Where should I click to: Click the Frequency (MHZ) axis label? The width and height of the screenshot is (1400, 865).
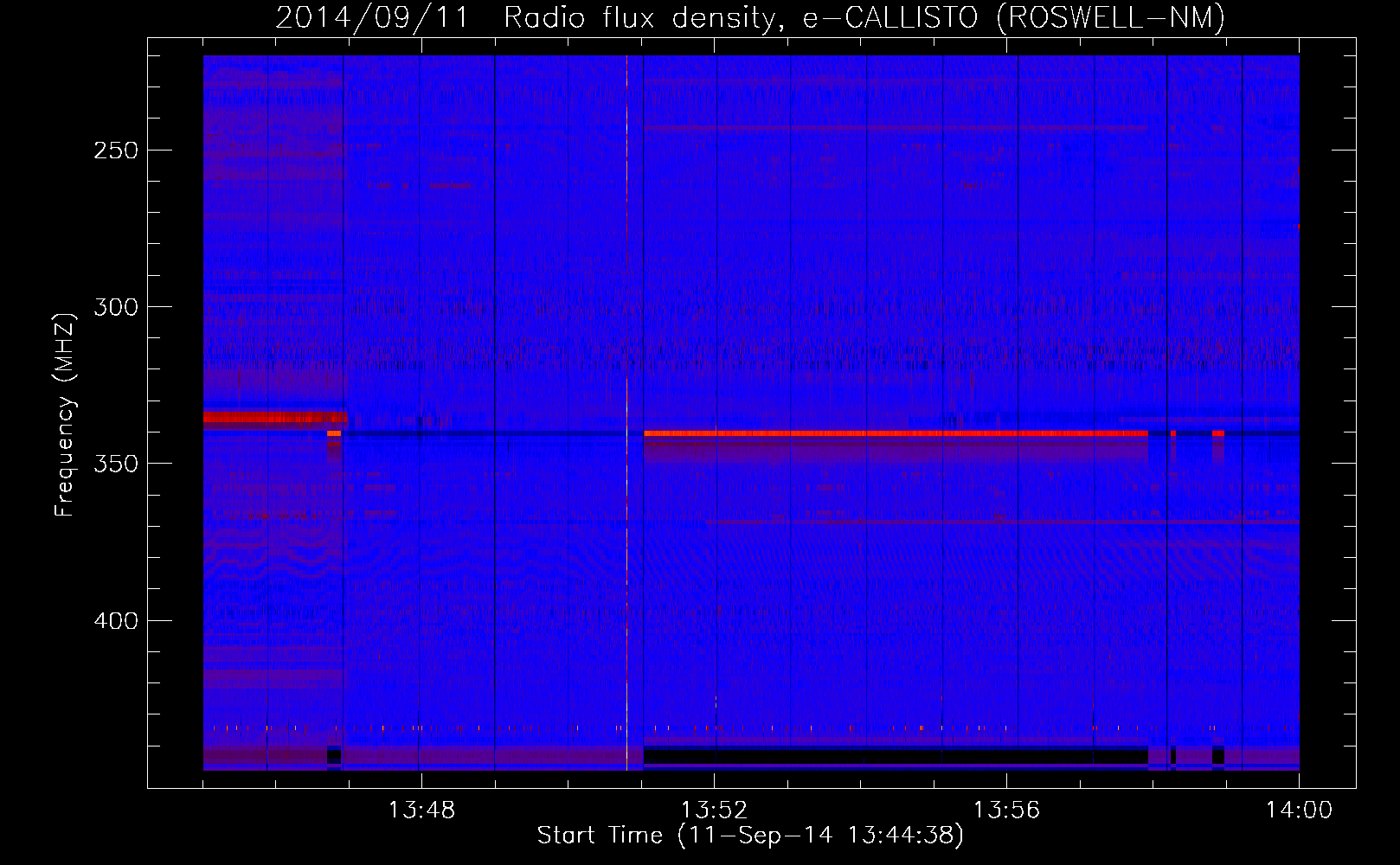coord(65,414)
